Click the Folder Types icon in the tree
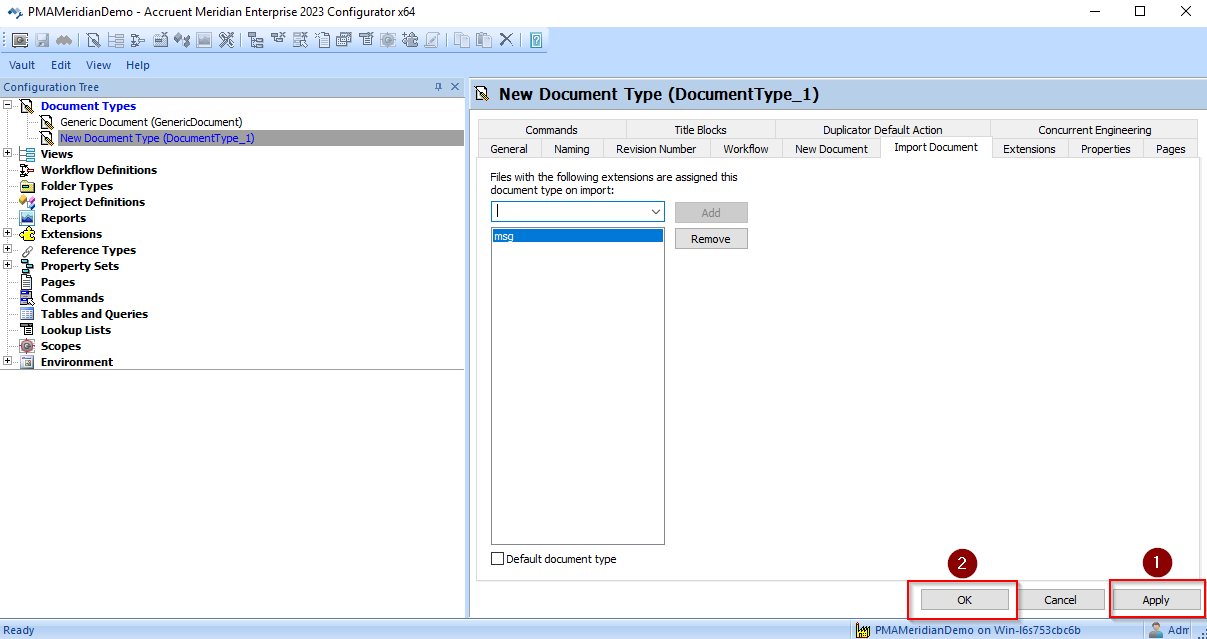 (x=27, y=186)
